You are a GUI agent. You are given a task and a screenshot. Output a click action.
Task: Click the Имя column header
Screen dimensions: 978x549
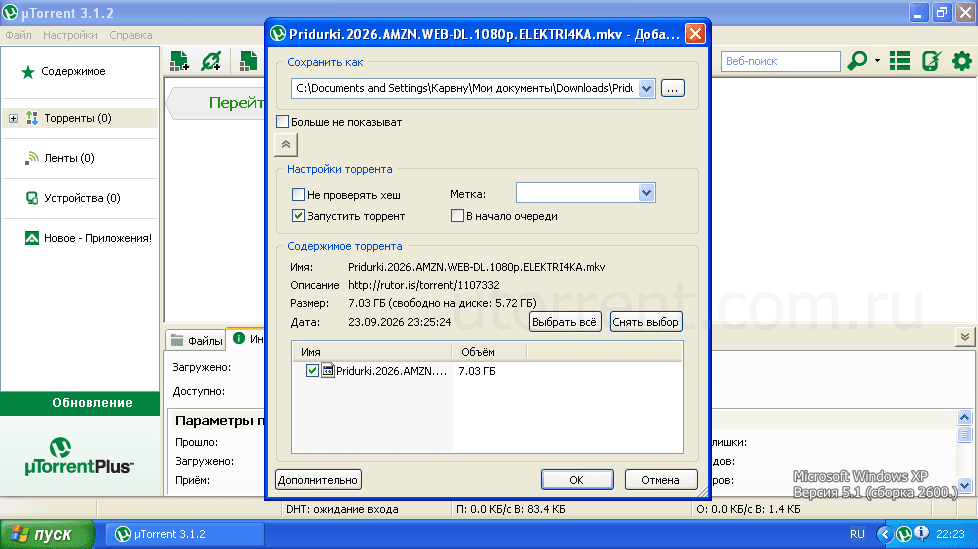click(372, 352)
